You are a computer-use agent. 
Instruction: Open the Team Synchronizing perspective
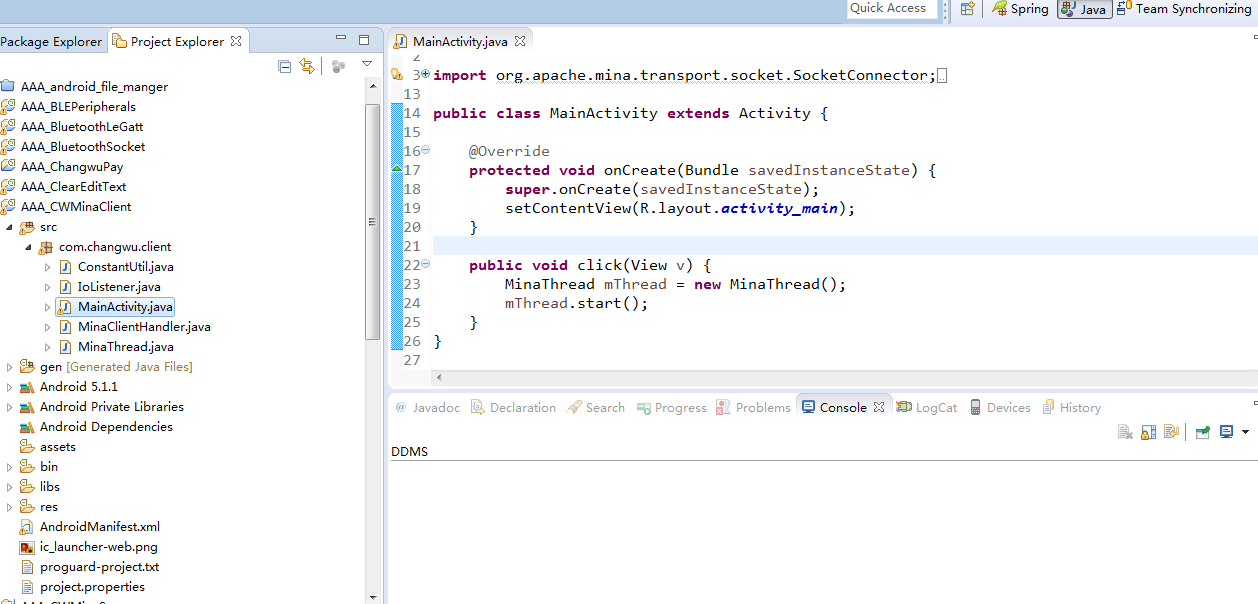[1184, 9]
